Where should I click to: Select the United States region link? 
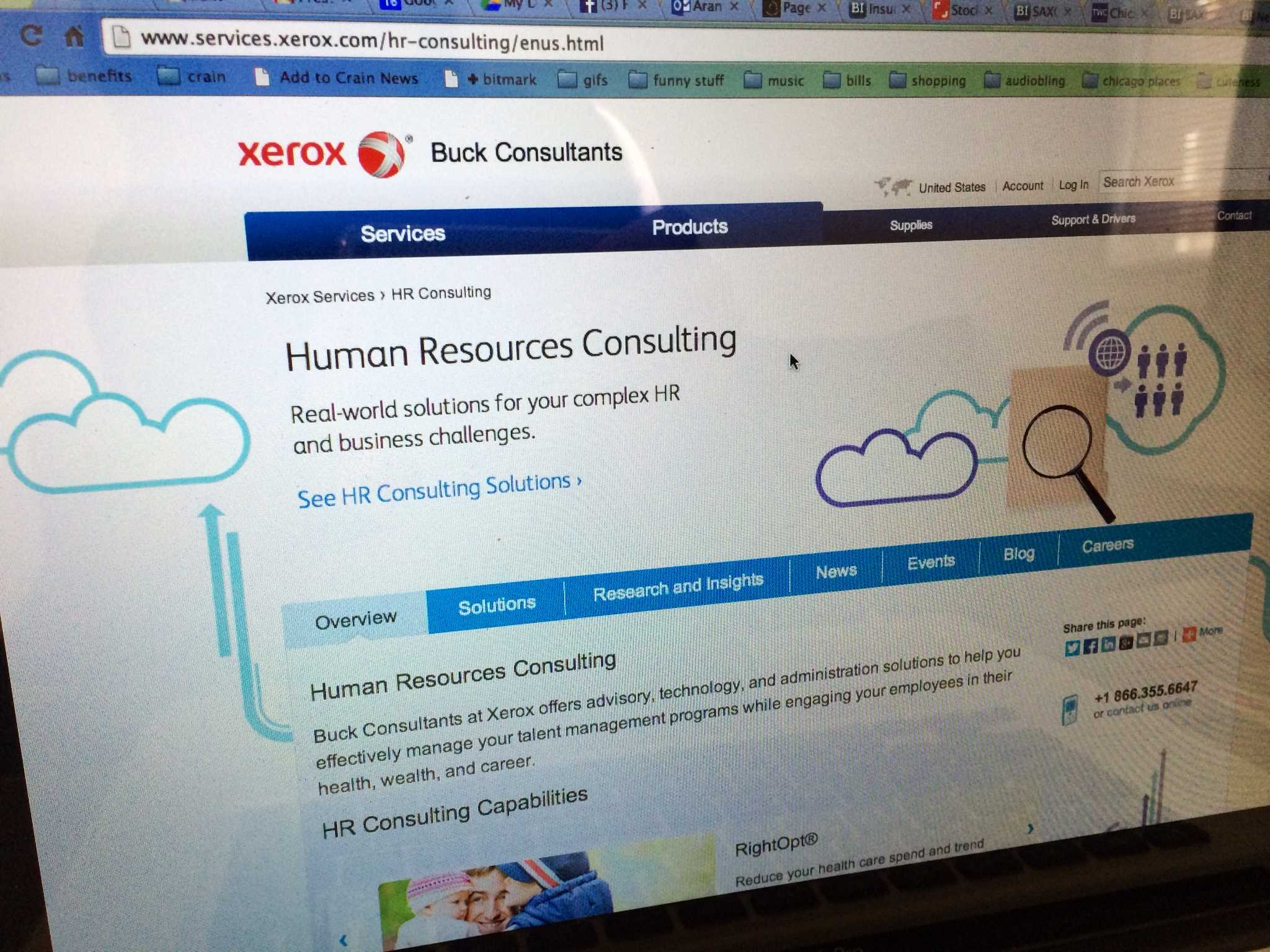pyautogui.click(x=952, y=187)
